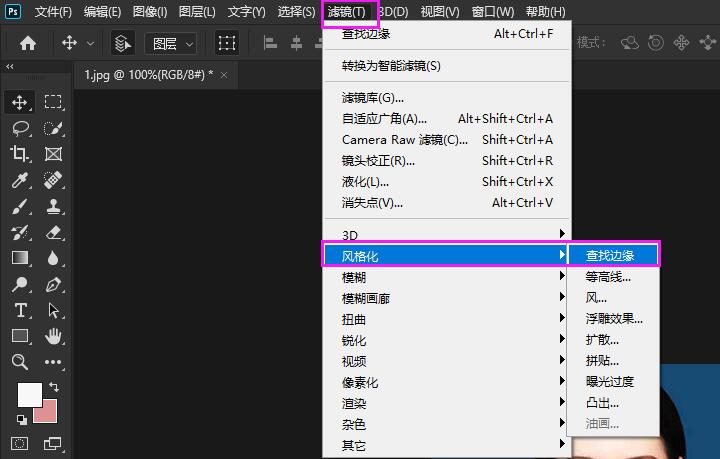
Task: Choose 等高线... filter
Action: tap(613, 277)
